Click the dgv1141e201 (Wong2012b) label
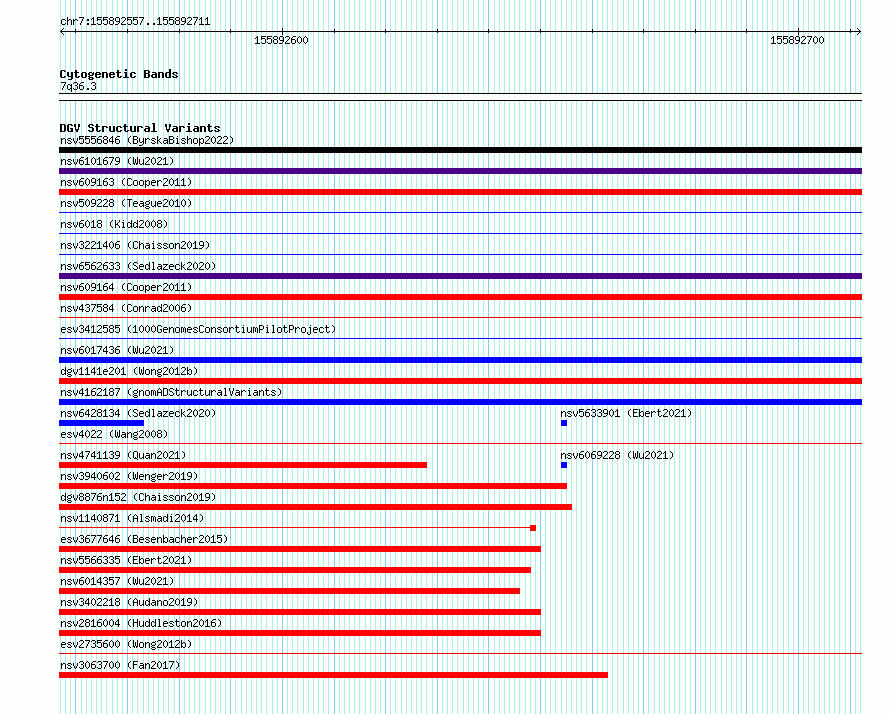890x714 pixels. coord(129,371)
